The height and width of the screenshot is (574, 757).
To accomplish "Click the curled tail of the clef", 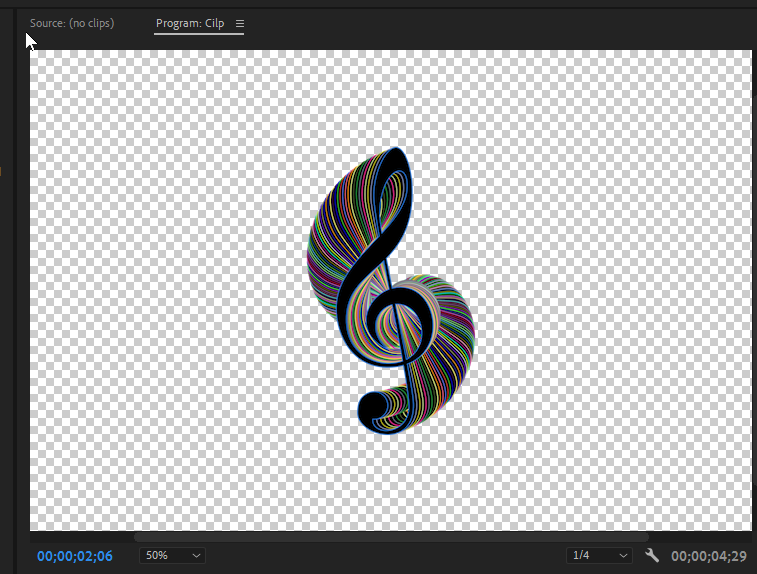I will pos(370,410).
